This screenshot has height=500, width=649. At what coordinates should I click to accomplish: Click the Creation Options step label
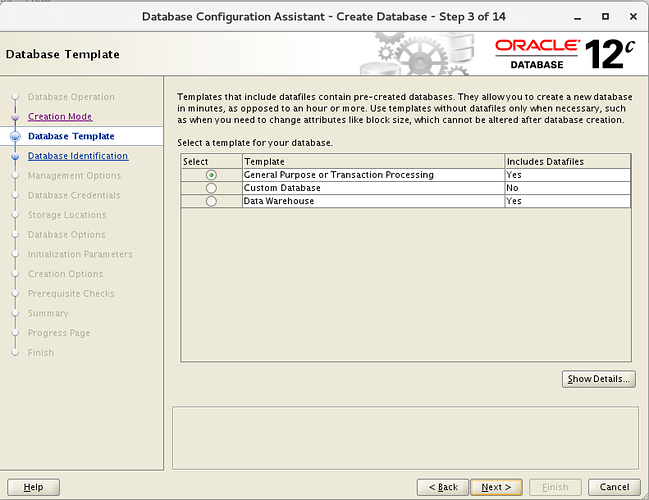(65, 274)
